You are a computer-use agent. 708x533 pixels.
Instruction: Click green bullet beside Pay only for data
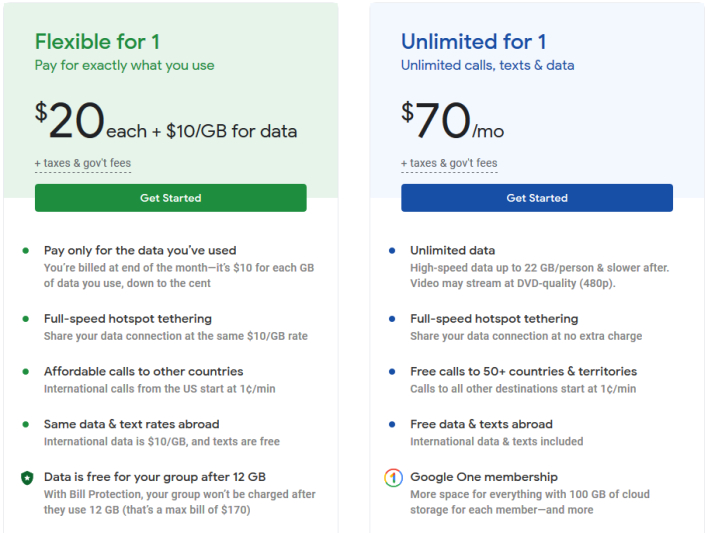[x=26, y=251]
